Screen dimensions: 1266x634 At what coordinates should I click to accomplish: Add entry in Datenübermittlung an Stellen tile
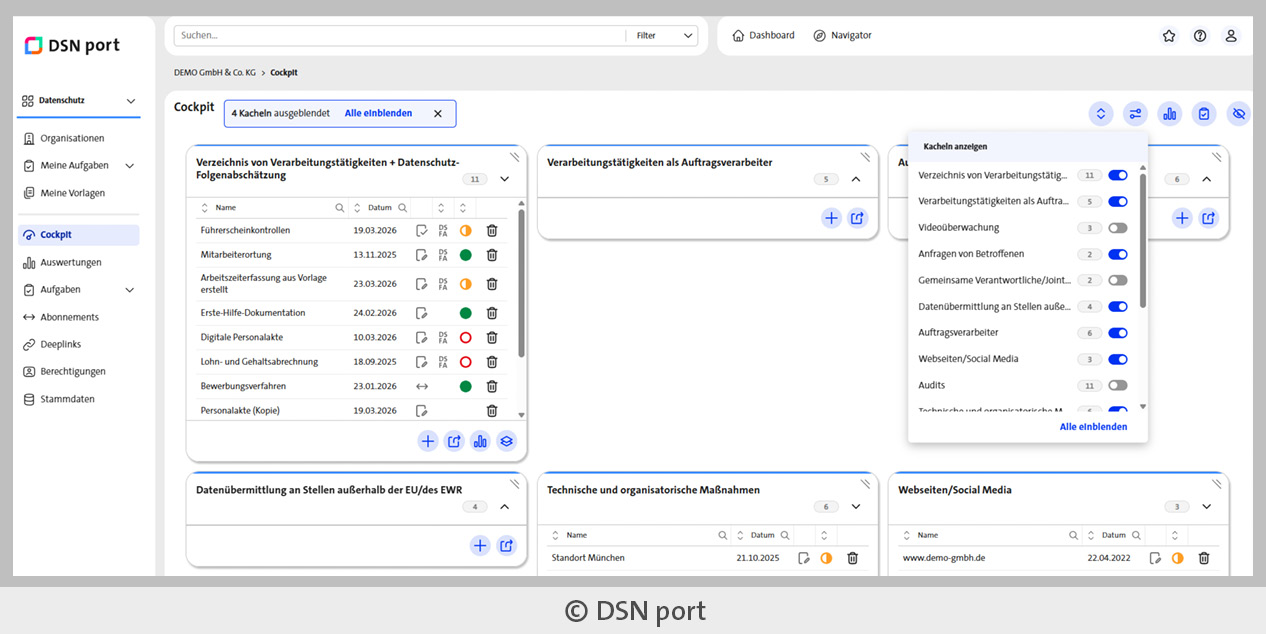480,545
